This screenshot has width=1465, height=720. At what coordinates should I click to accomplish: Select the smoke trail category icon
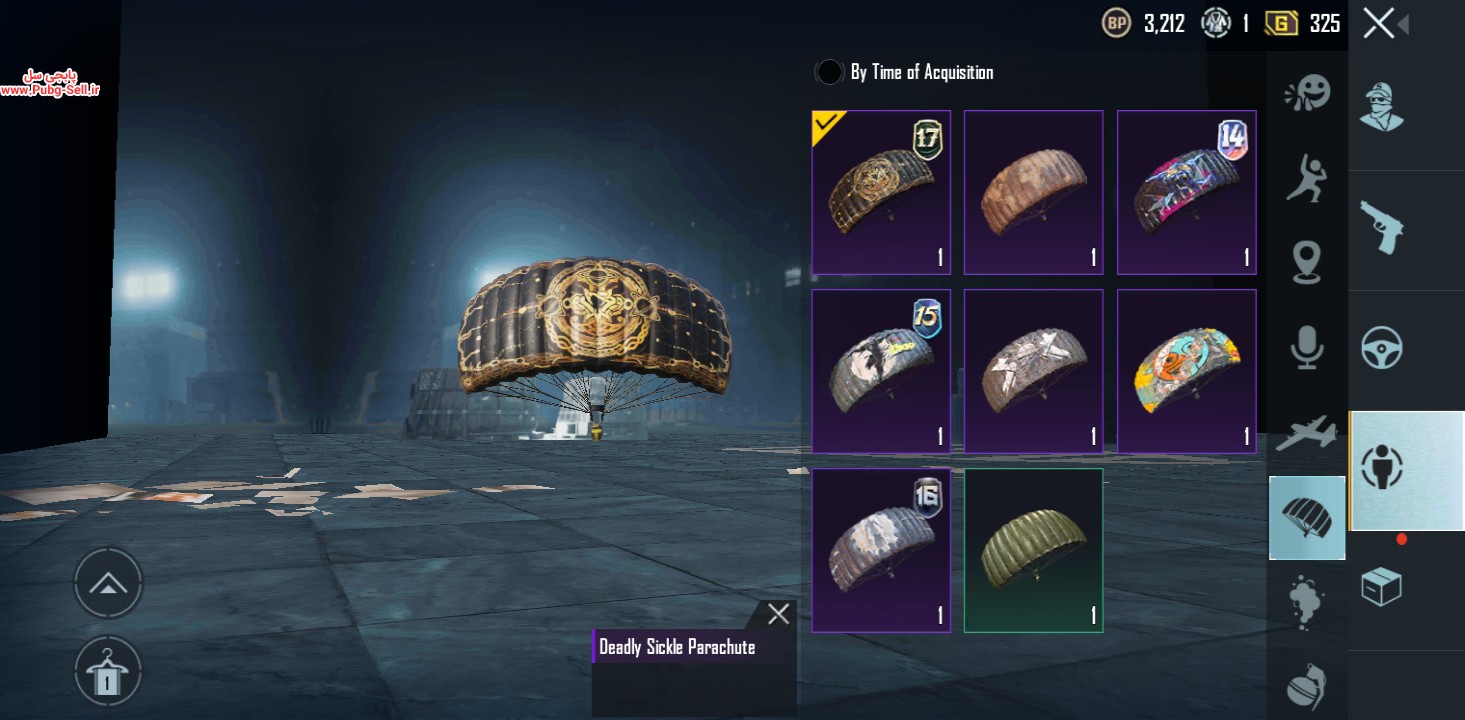(x=1306, y=602)
